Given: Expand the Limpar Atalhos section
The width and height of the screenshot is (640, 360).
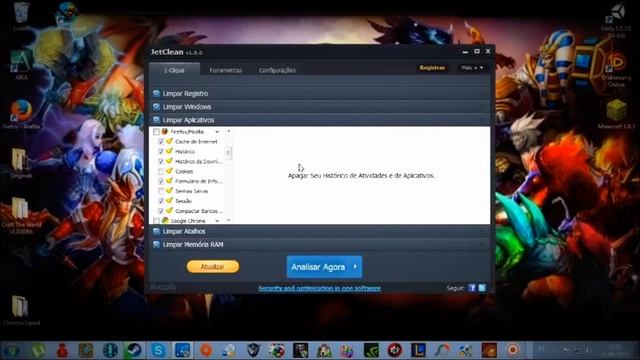Looking at the screenshot, I should [x=320, y=231].
